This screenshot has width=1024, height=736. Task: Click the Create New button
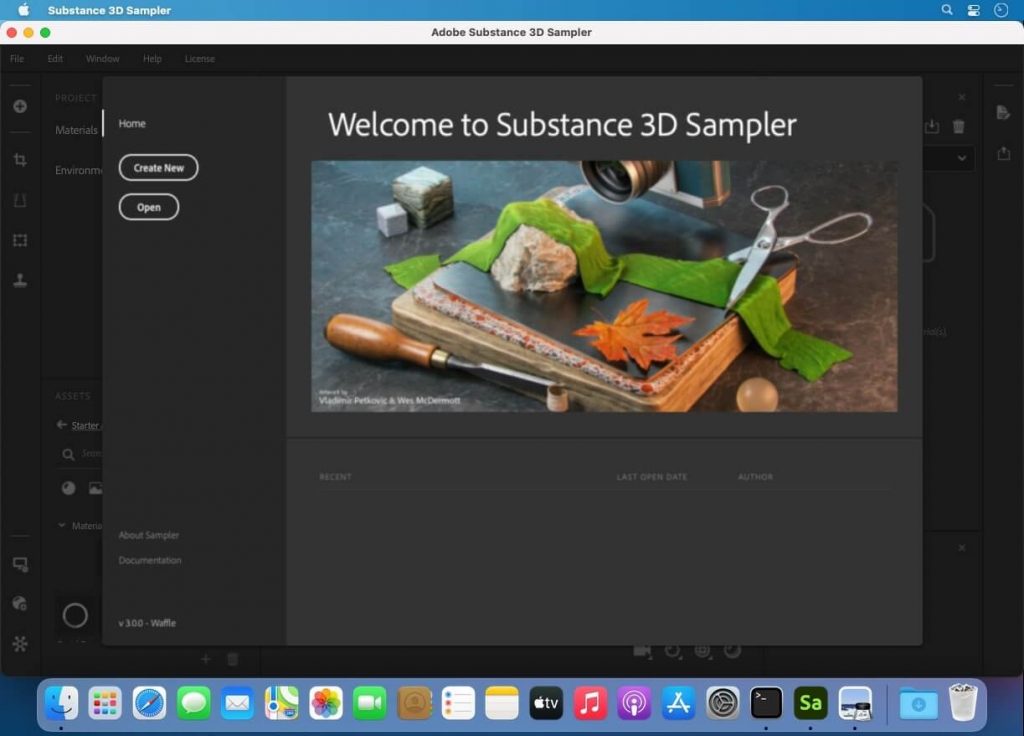(x=158, y=167)
